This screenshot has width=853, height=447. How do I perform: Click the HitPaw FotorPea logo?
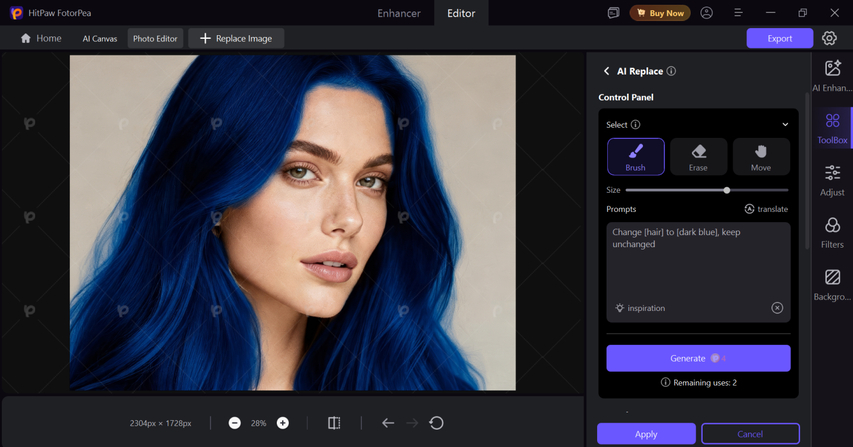click(x=17, y=13)
